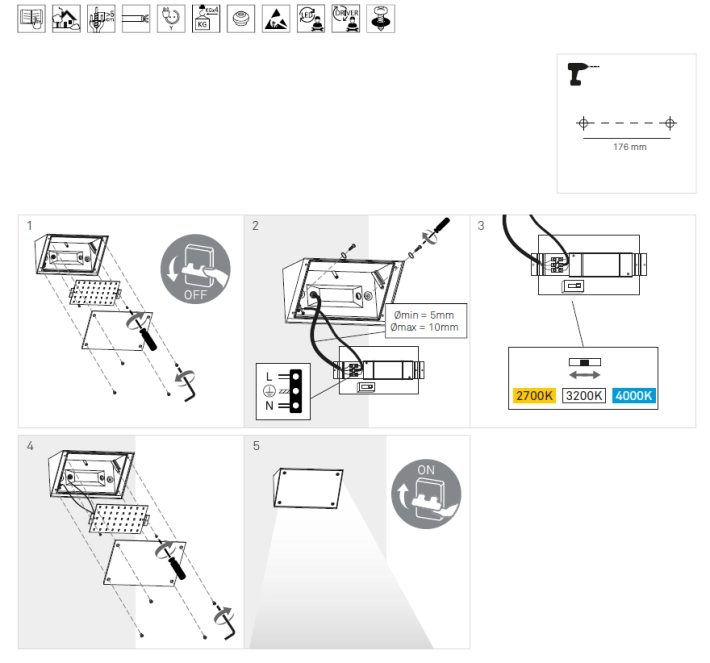
Task: Click the hex key in step 4
Action: click(226, 622)
